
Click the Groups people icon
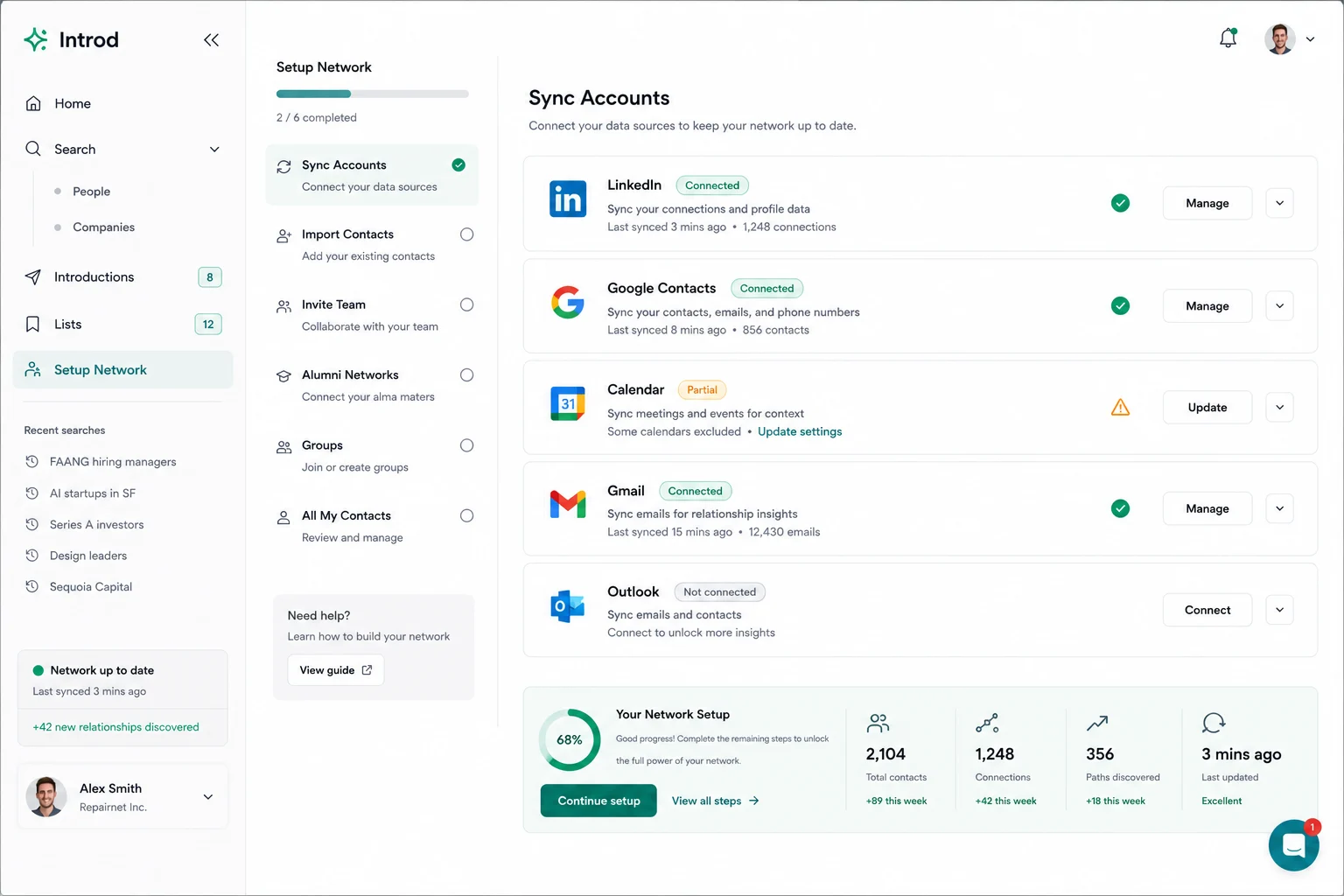pos(283,447)
